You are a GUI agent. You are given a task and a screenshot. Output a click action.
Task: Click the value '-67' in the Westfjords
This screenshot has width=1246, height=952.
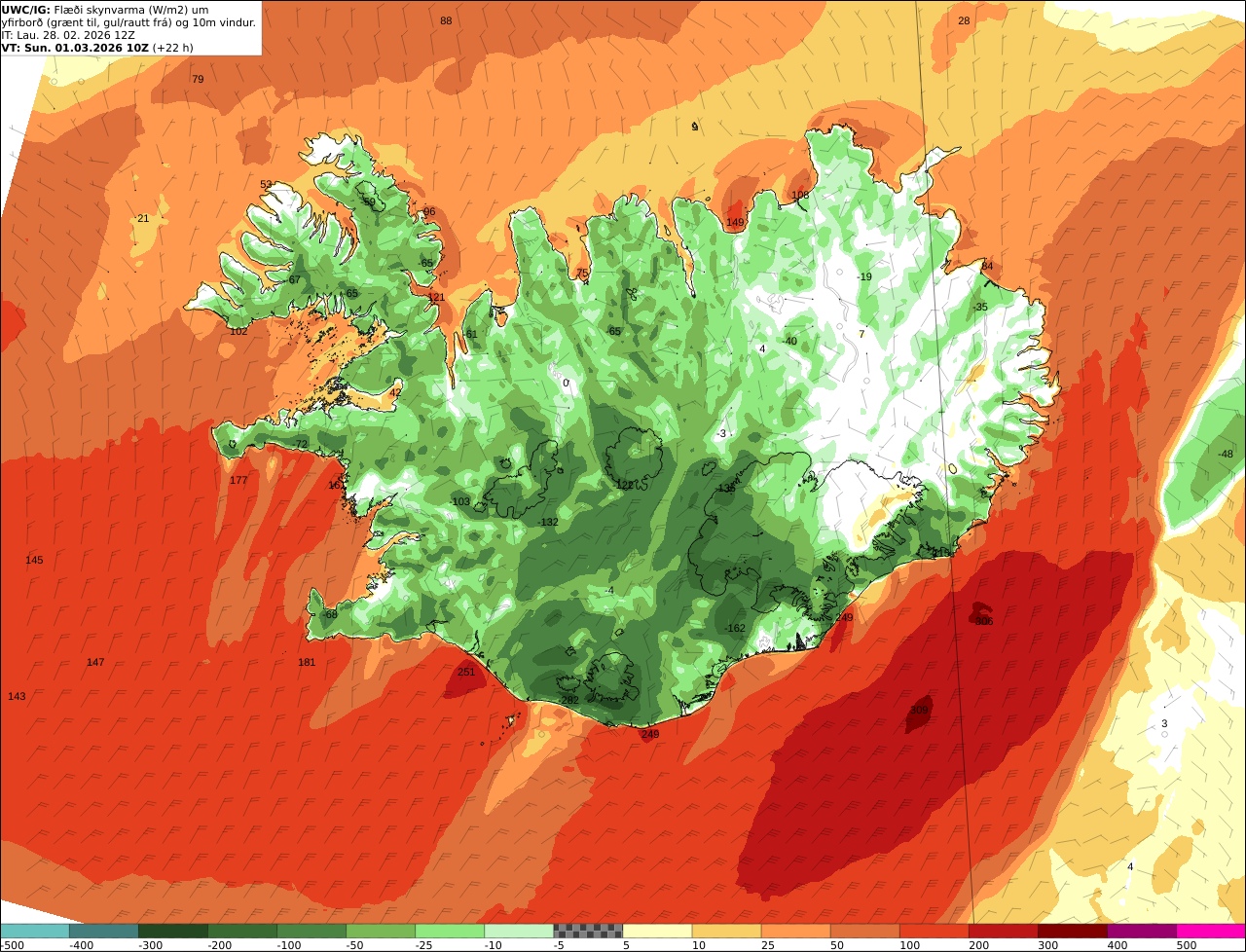pyautogui.click(x=293, y=279)
